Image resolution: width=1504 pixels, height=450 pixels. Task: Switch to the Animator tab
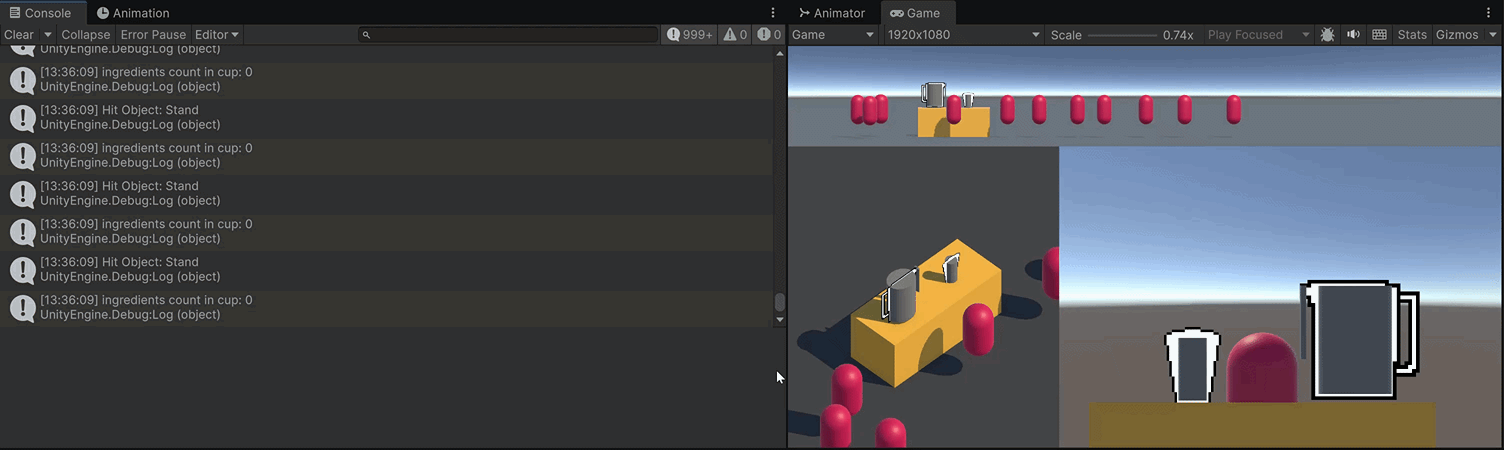[x=832, y=13]
